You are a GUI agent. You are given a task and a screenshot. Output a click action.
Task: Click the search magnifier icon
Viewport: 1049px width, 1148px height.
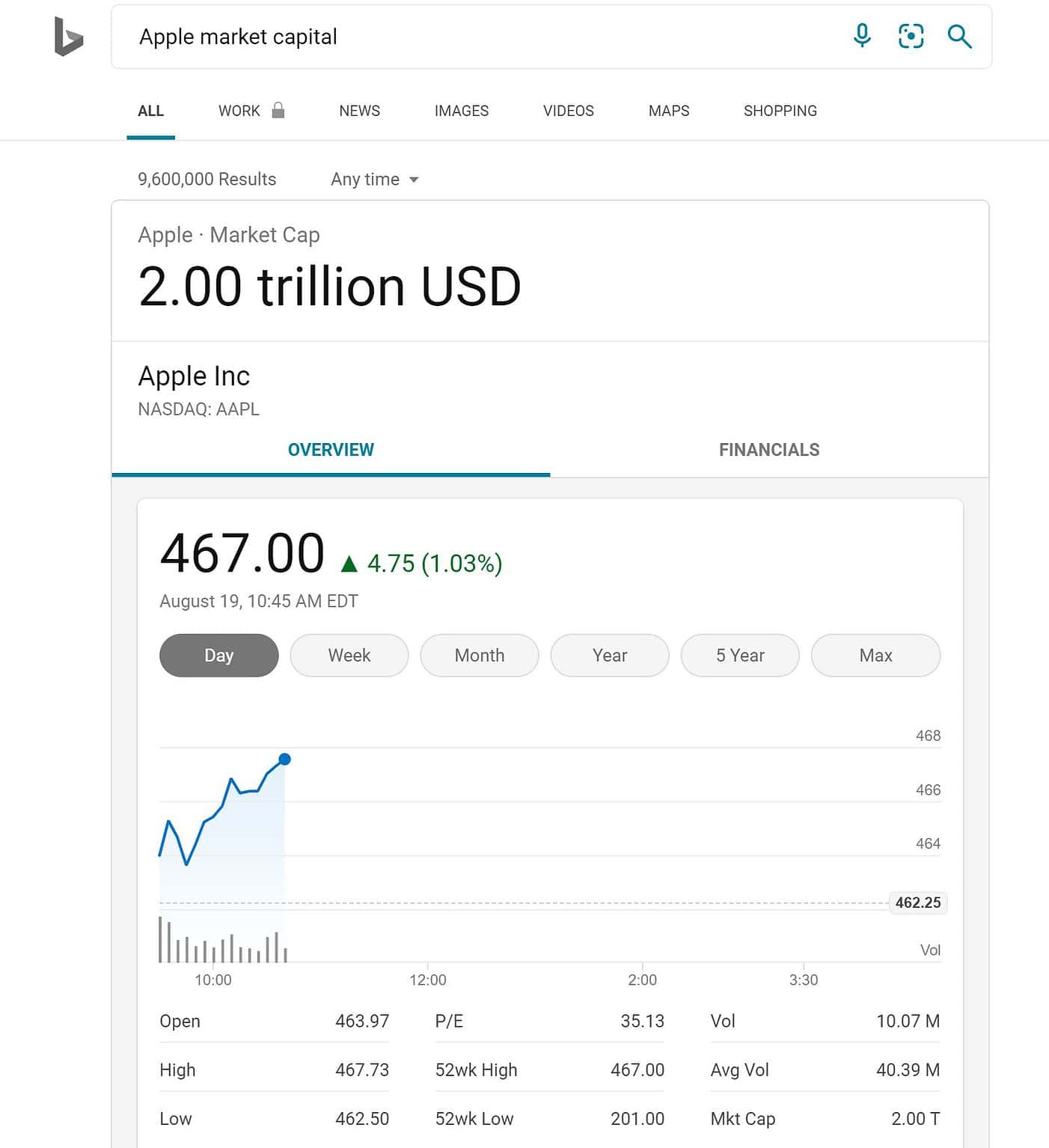pyautogui.click(x=959, y=36)
